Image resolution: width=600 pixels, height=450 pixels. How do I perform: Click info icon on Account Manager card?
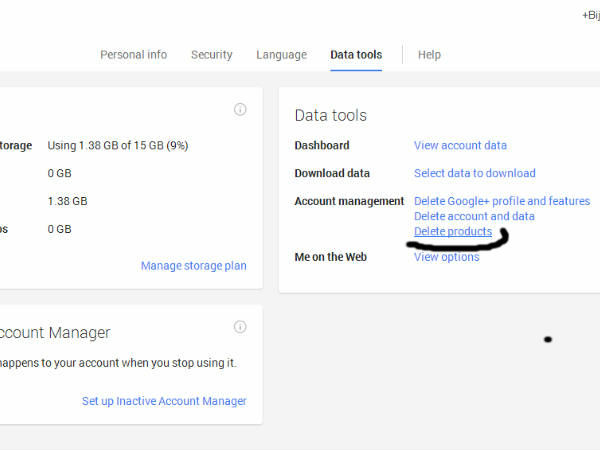click(x=240, y=327)
